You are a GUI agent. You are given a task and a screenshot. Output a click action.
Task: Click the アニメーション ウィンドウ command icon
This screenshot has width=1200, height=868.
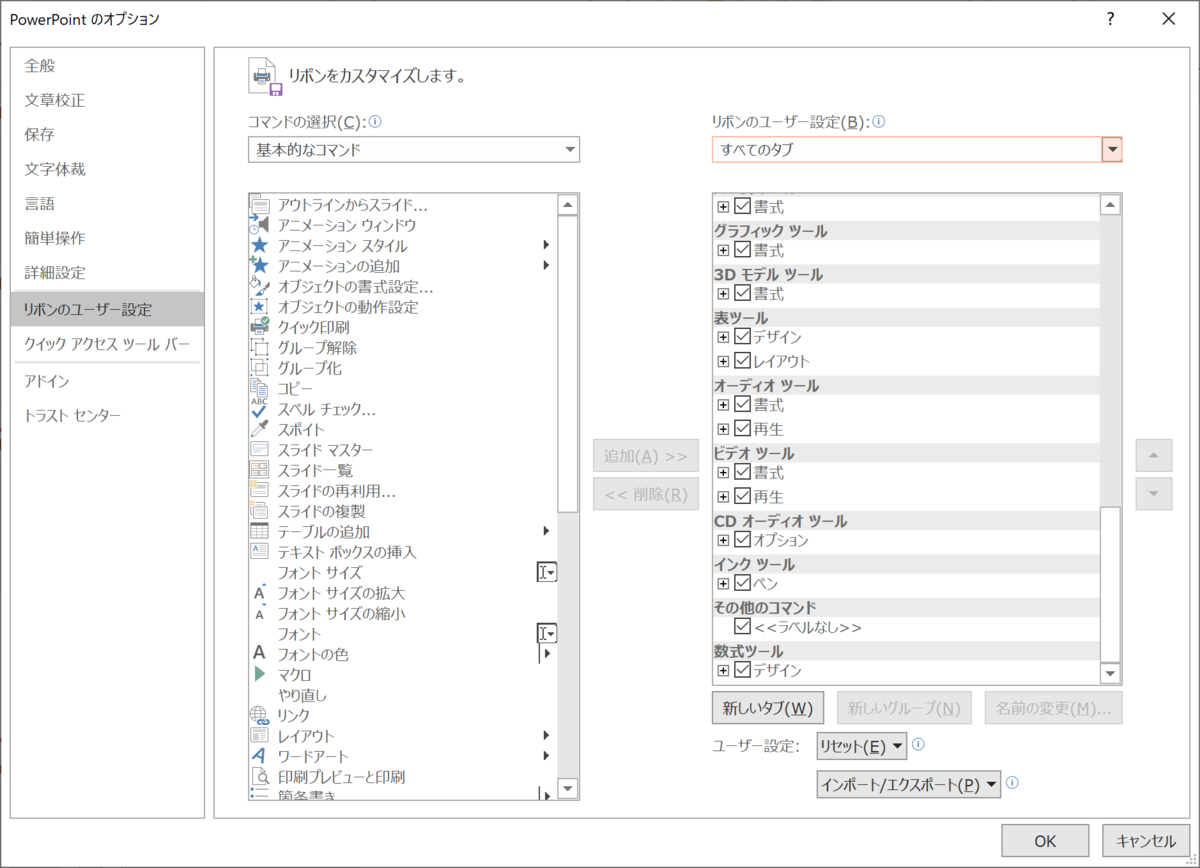(259, 224)
